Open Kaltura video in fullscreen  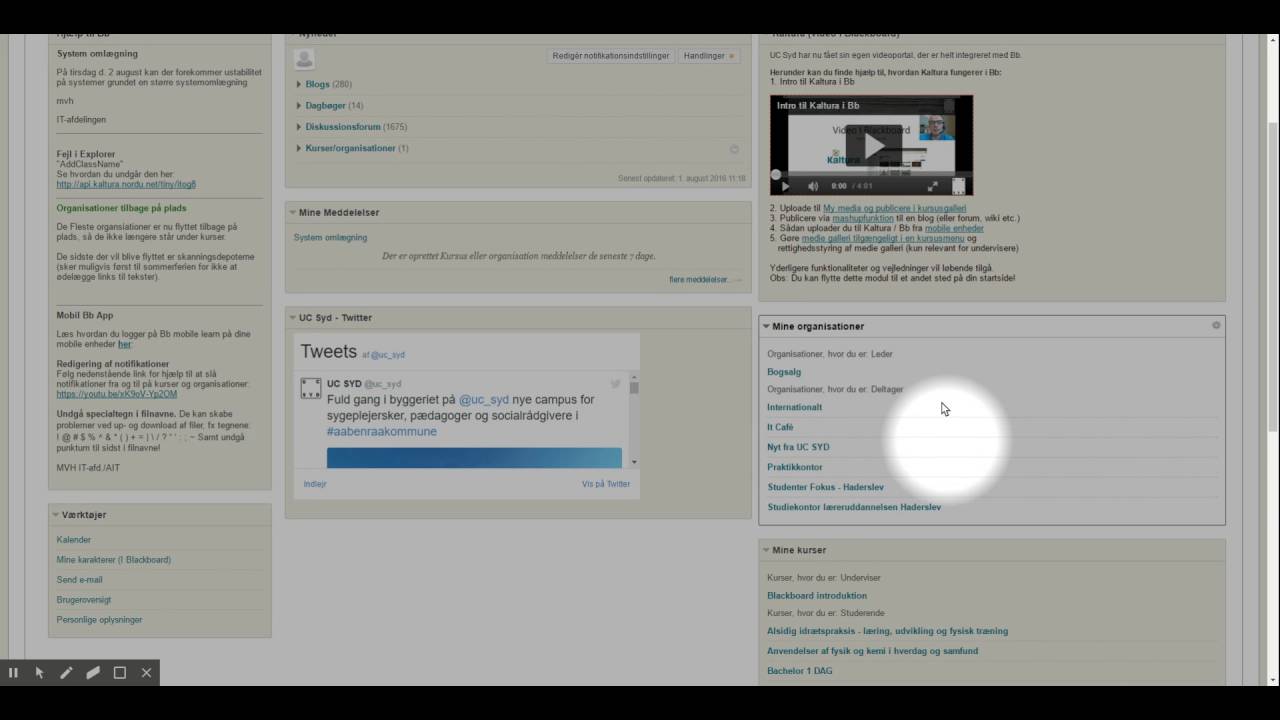(933, 186)
